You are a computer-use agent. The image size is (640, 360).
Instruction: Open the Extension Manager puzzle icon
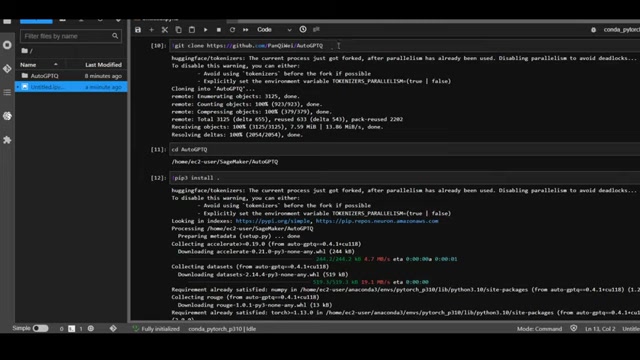[x=7, y=140]
